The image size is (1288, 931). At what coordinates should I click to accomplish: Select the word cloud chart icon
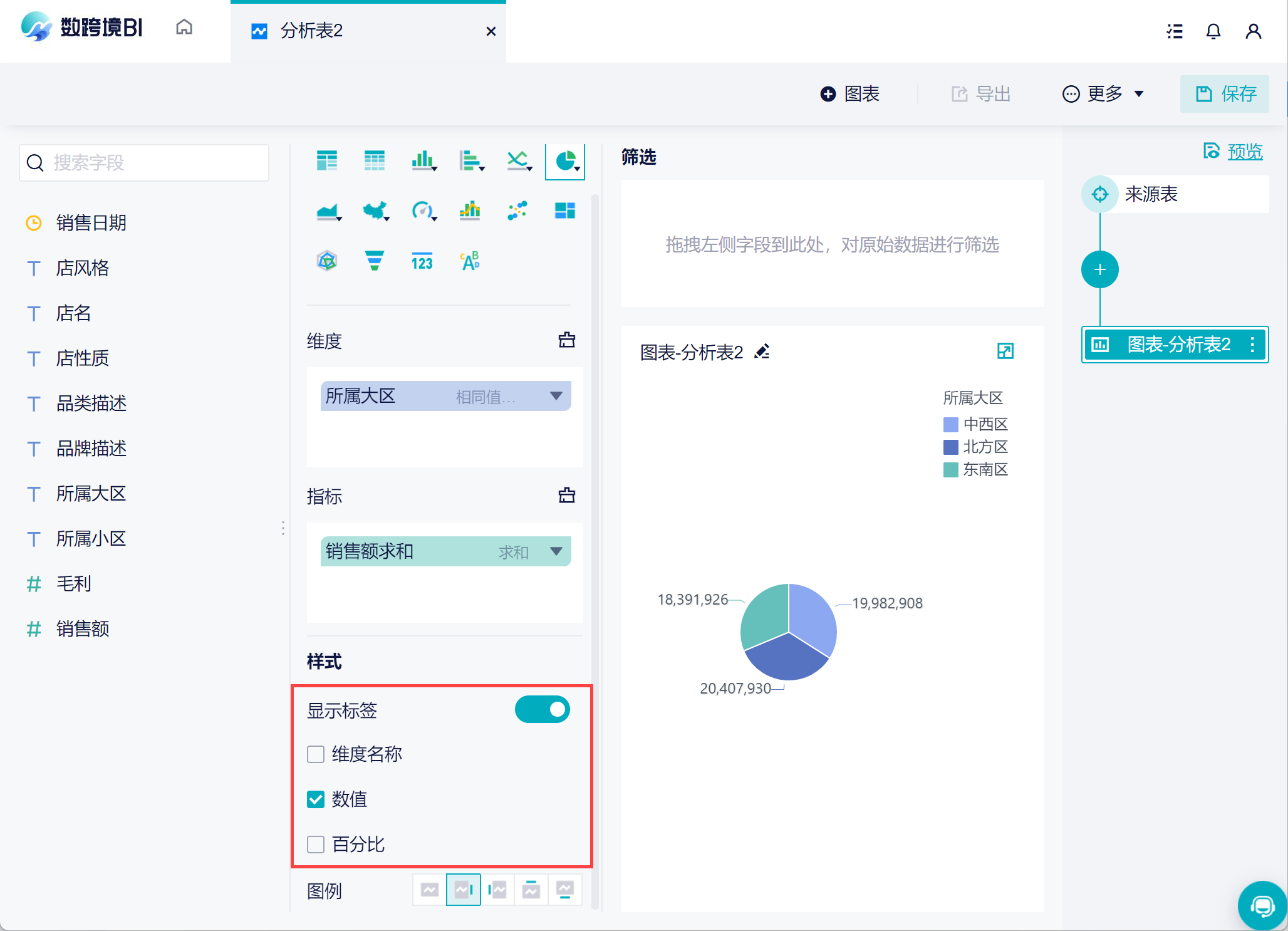[470, 261]
